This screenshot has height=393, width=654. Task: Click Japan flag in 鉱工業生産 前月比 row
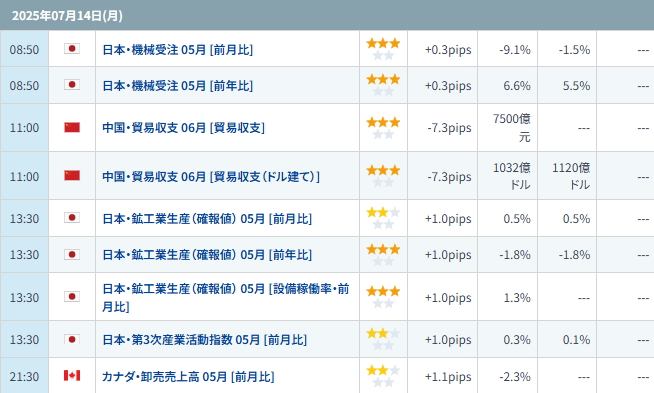point(72,217)
